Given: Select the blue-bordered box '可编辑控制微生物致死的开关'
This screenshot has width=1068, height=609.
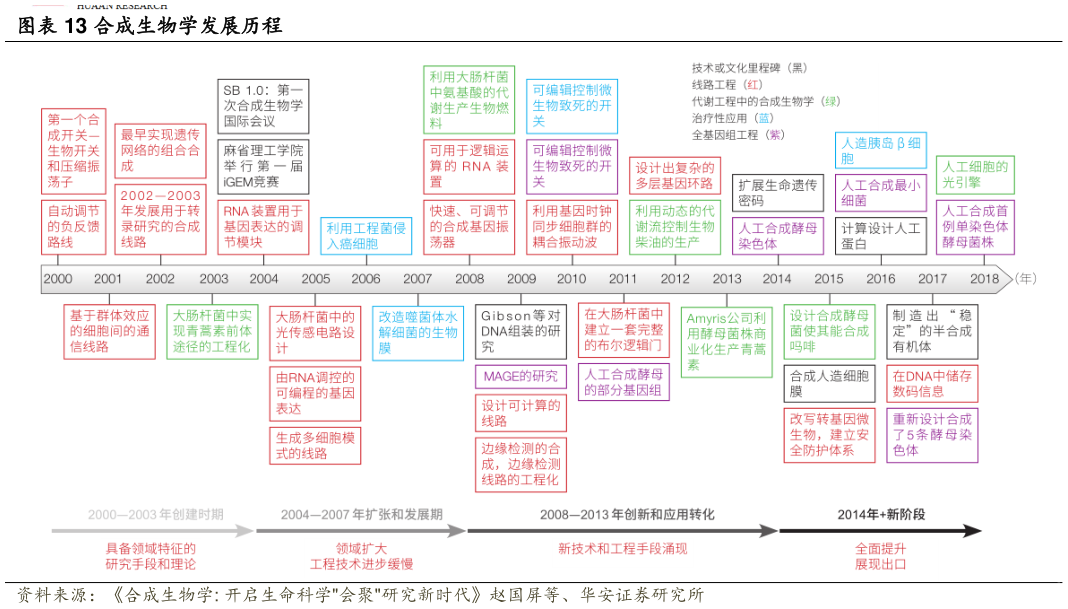Looking at the screenshot, I should (x=572, y=106).
